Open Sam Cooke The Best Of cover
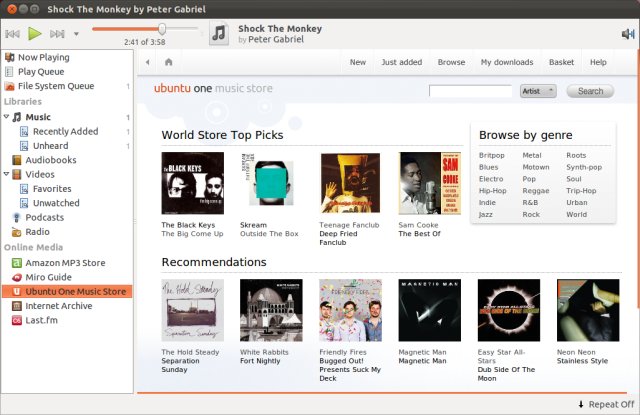 [x=430, y=183]
